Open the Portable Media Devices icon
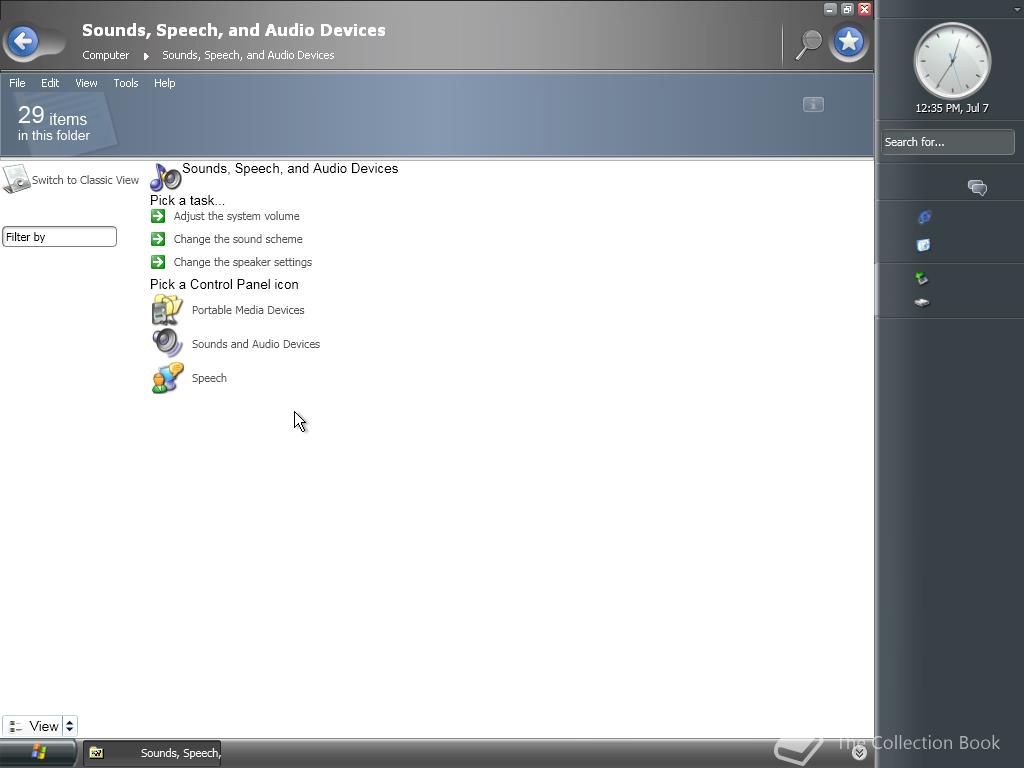The image size is (1024, 768). pyautogui.click(x=167, y=310)
